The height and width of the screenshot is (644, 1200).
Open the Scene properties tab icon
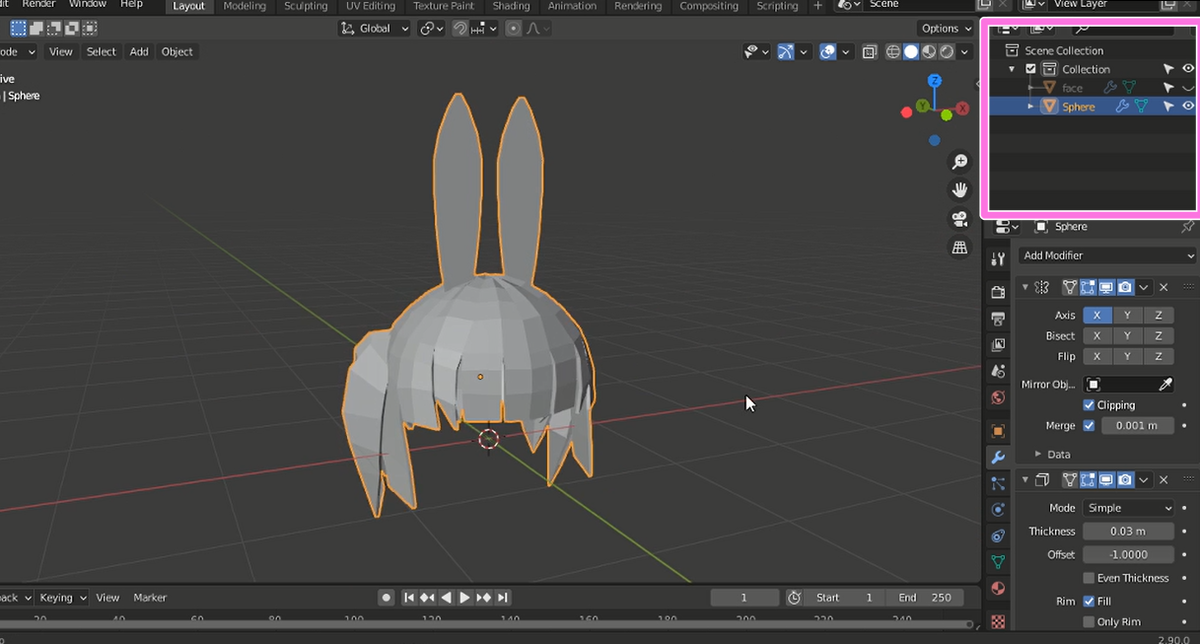click(997, 371)
